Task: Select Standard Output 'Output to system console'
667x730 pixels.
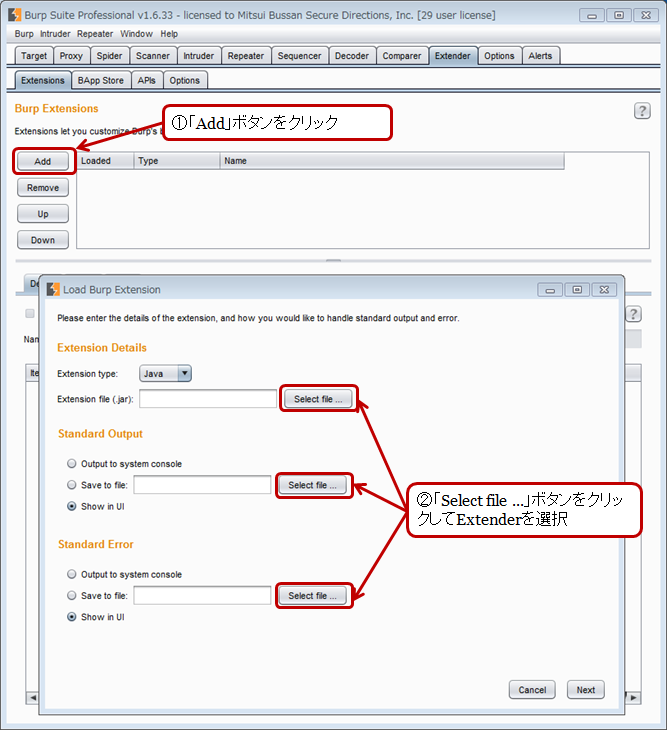Action: (x=72, y=464)
